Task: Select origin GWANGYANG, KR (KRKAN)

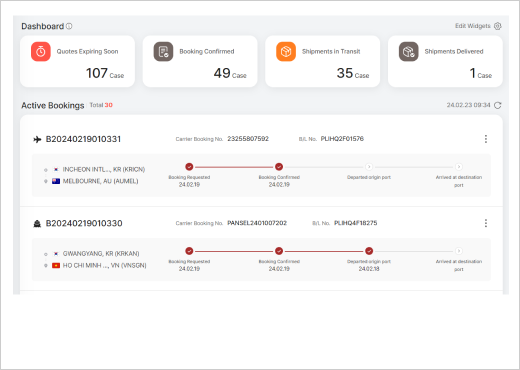Action: [101, 254]
